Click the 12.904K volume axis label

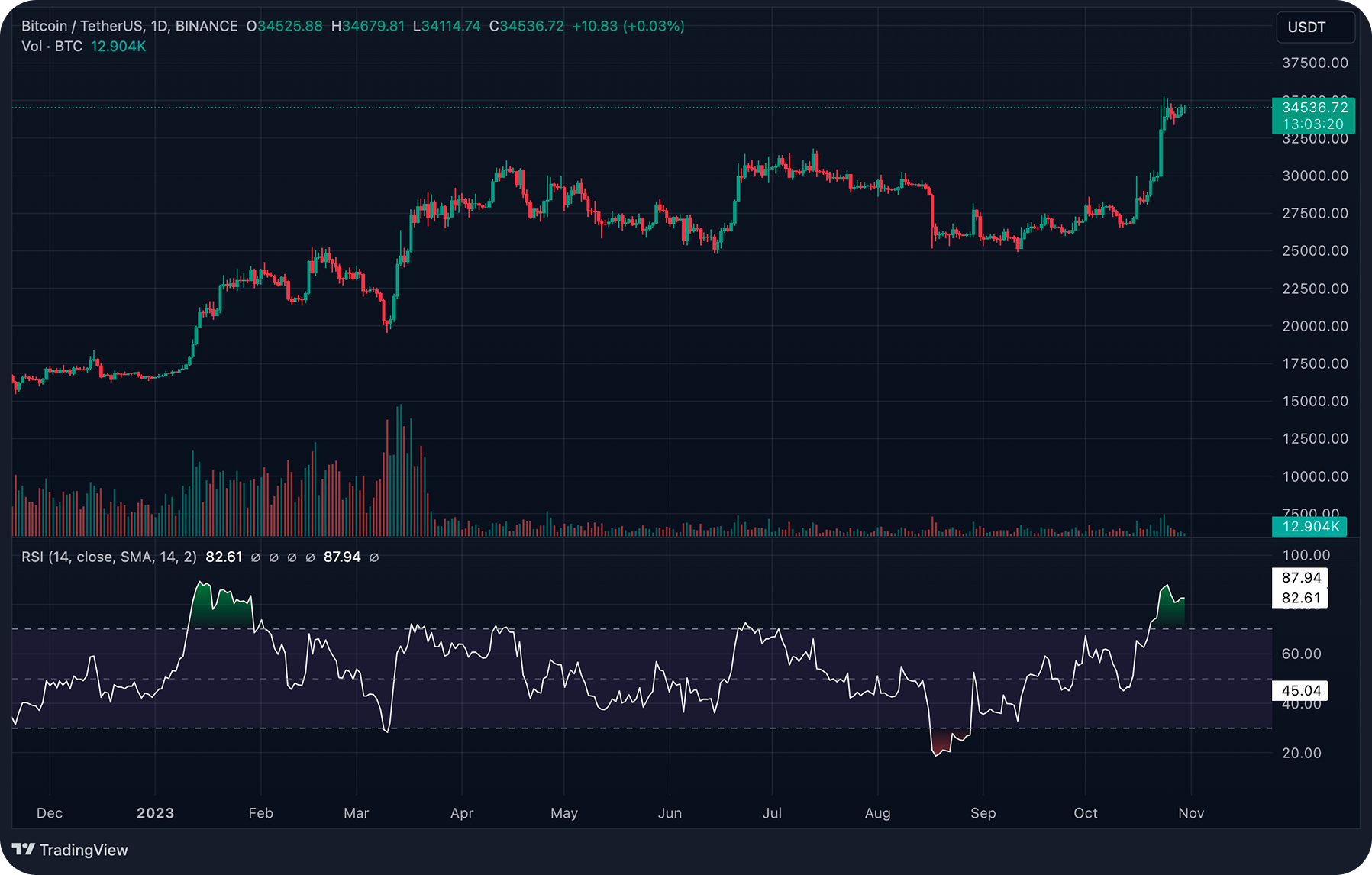1310,527
